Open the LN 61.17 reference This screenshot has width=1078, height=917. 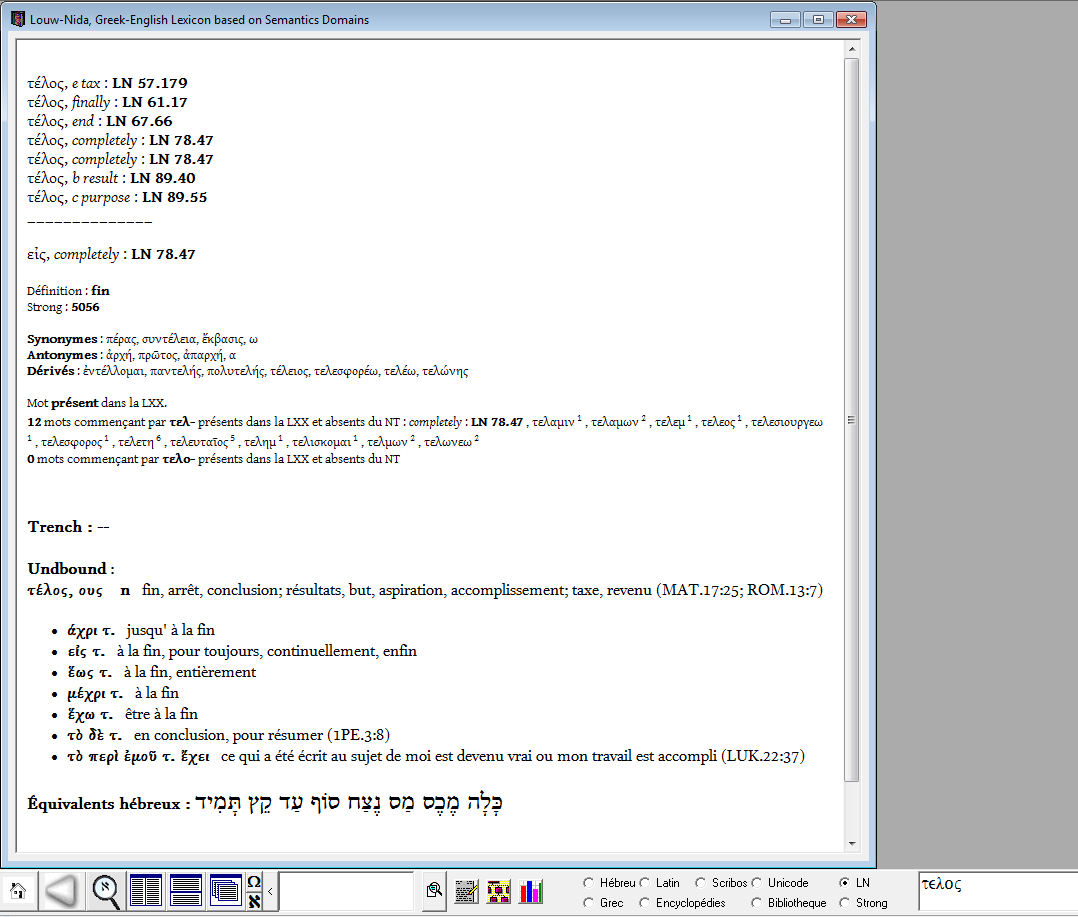click(155, 102)
